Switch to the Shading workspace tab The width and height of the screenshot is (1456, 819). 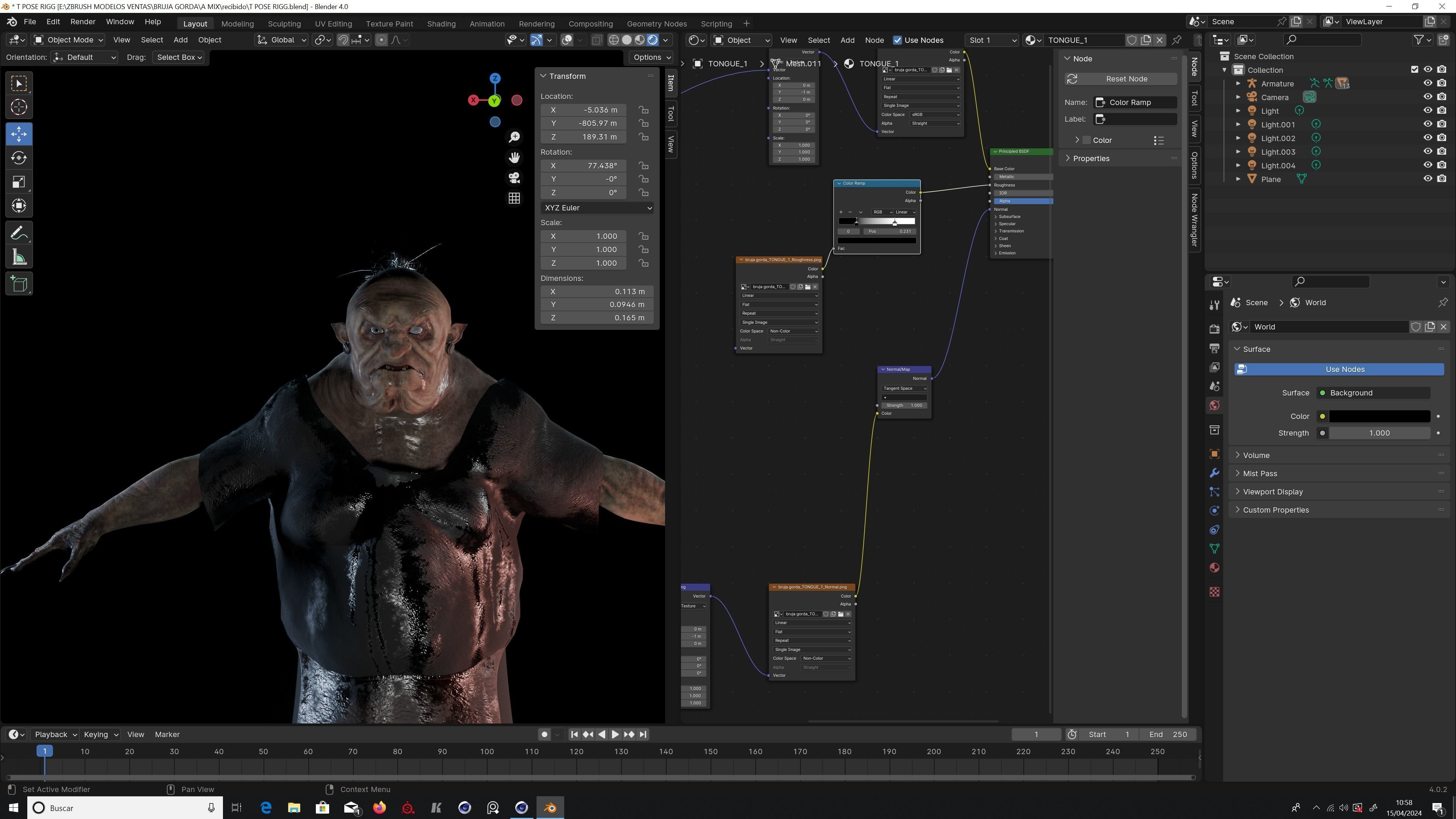point(441,24)
